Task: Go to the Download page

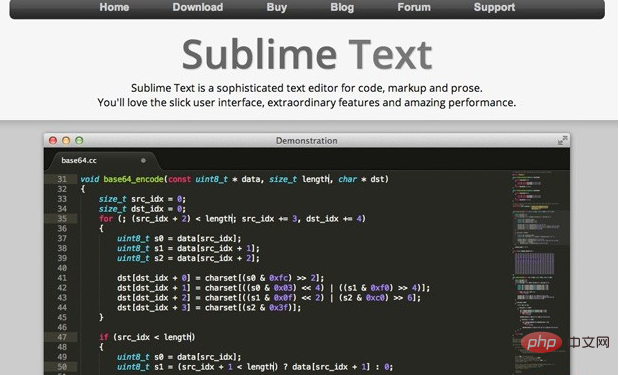Action: [198, 7]
